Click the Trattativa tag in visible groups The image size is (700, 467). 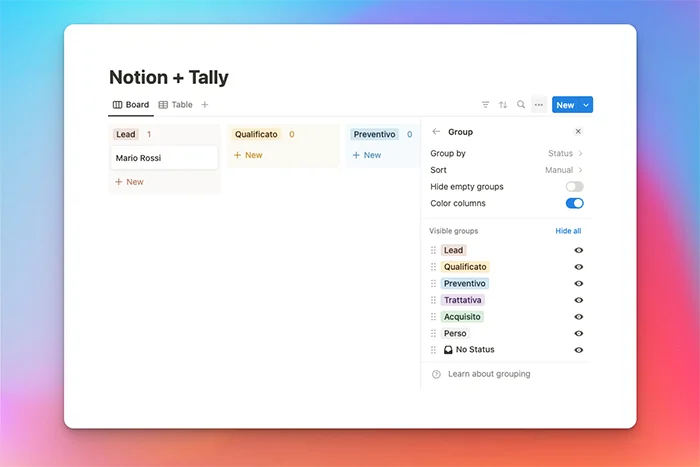462,300
